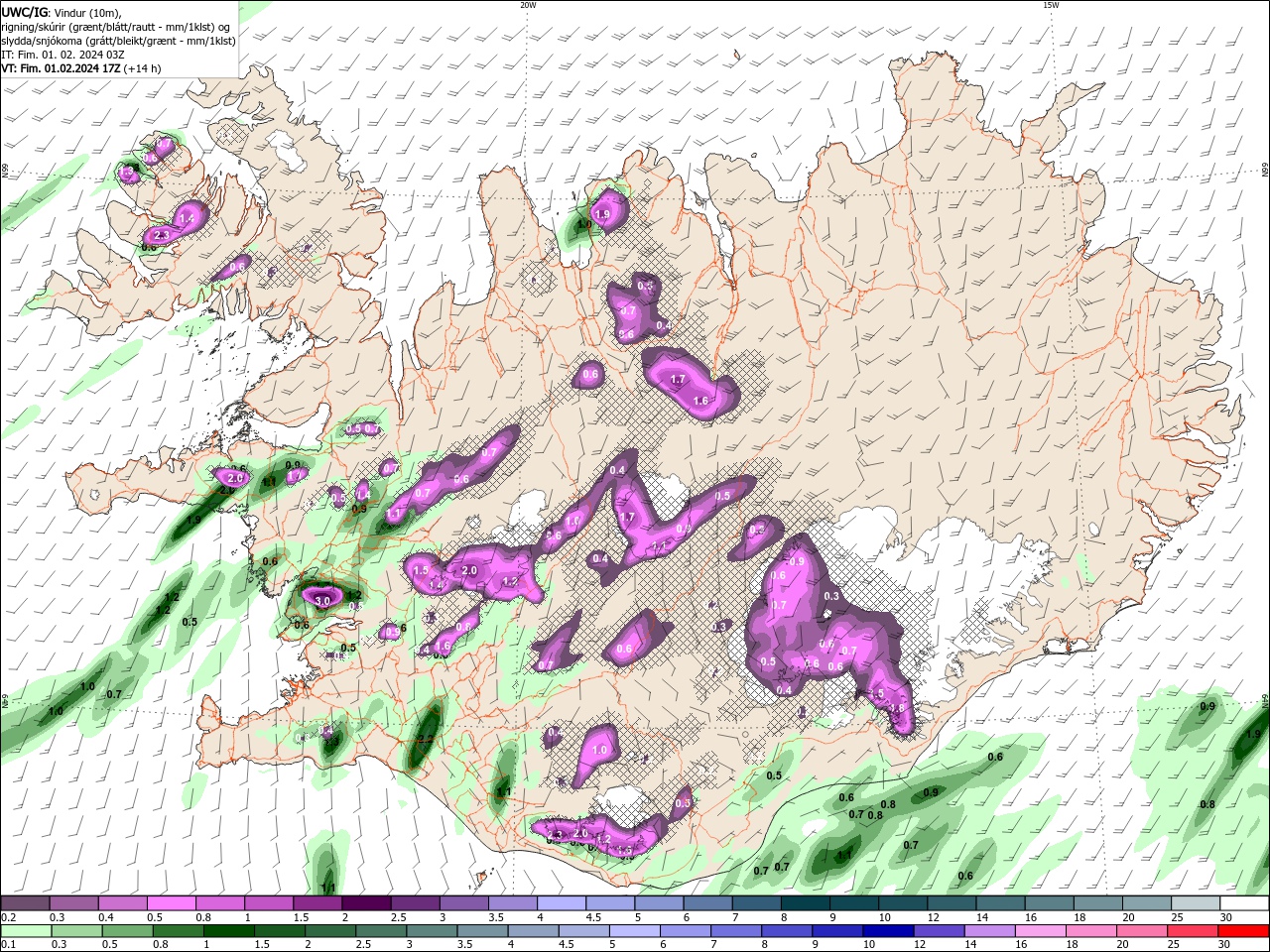Click the violet 3–3.5 snow legend swatch
Image resolution: width=1270 pixels, height=952 pixels.
[463, 902]
